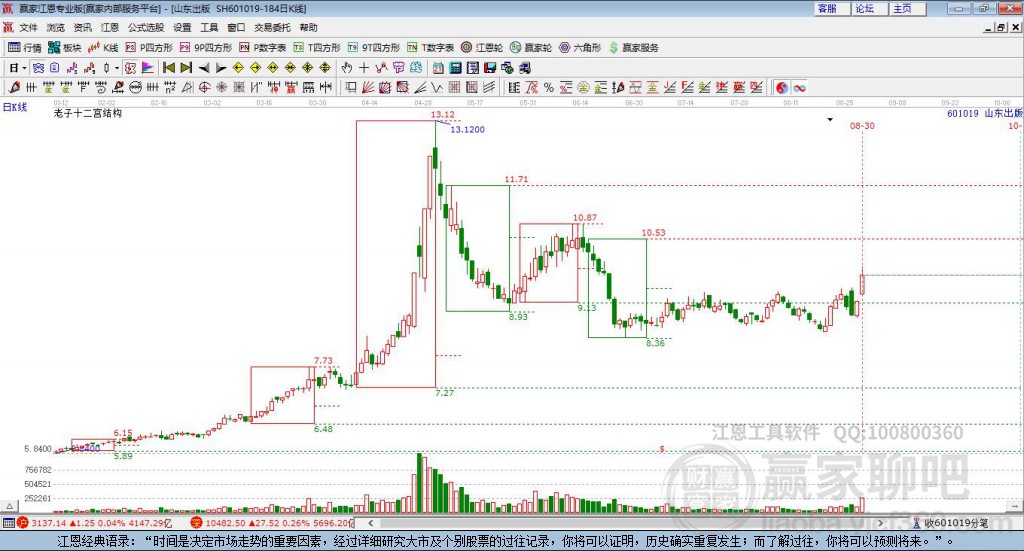
Task: Step chart left with black arrow
Action: [204, 68]
